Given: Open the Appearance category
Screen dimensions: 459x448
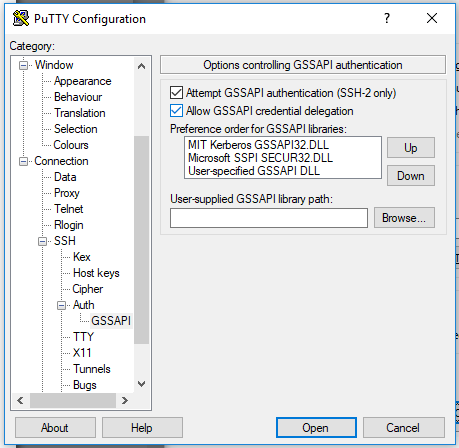Looking at the screenshot, I should (x=83, y=81).
